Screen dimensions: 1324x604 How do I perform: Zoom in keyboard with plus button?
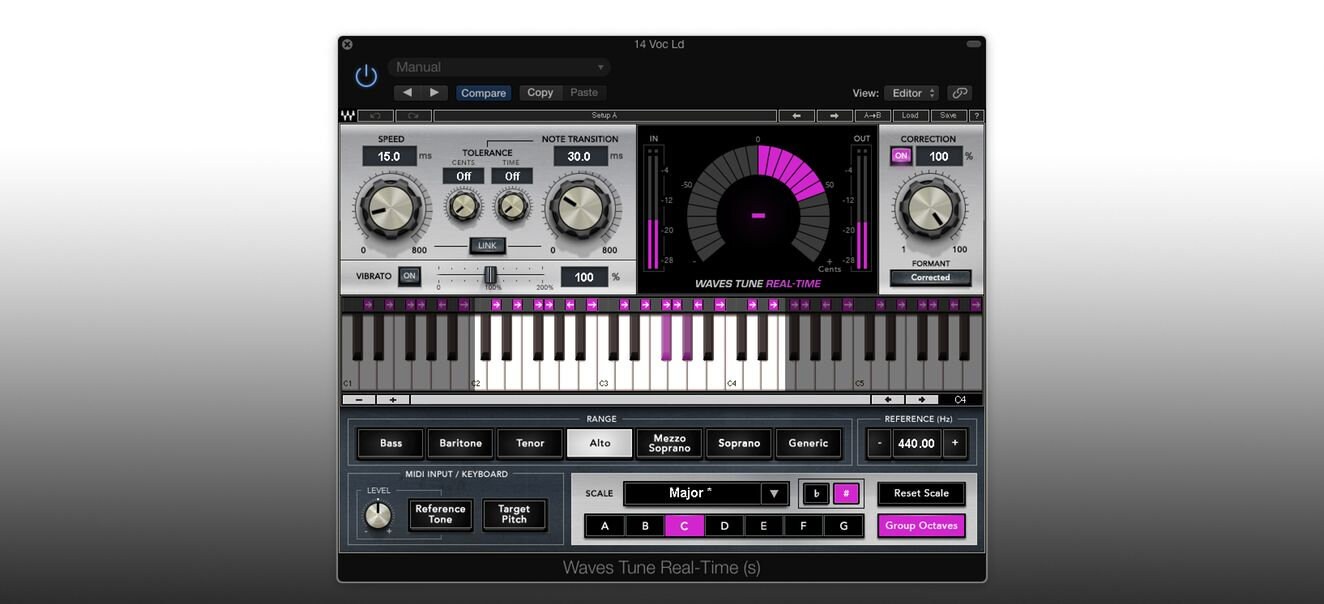(x=393, y=399)
